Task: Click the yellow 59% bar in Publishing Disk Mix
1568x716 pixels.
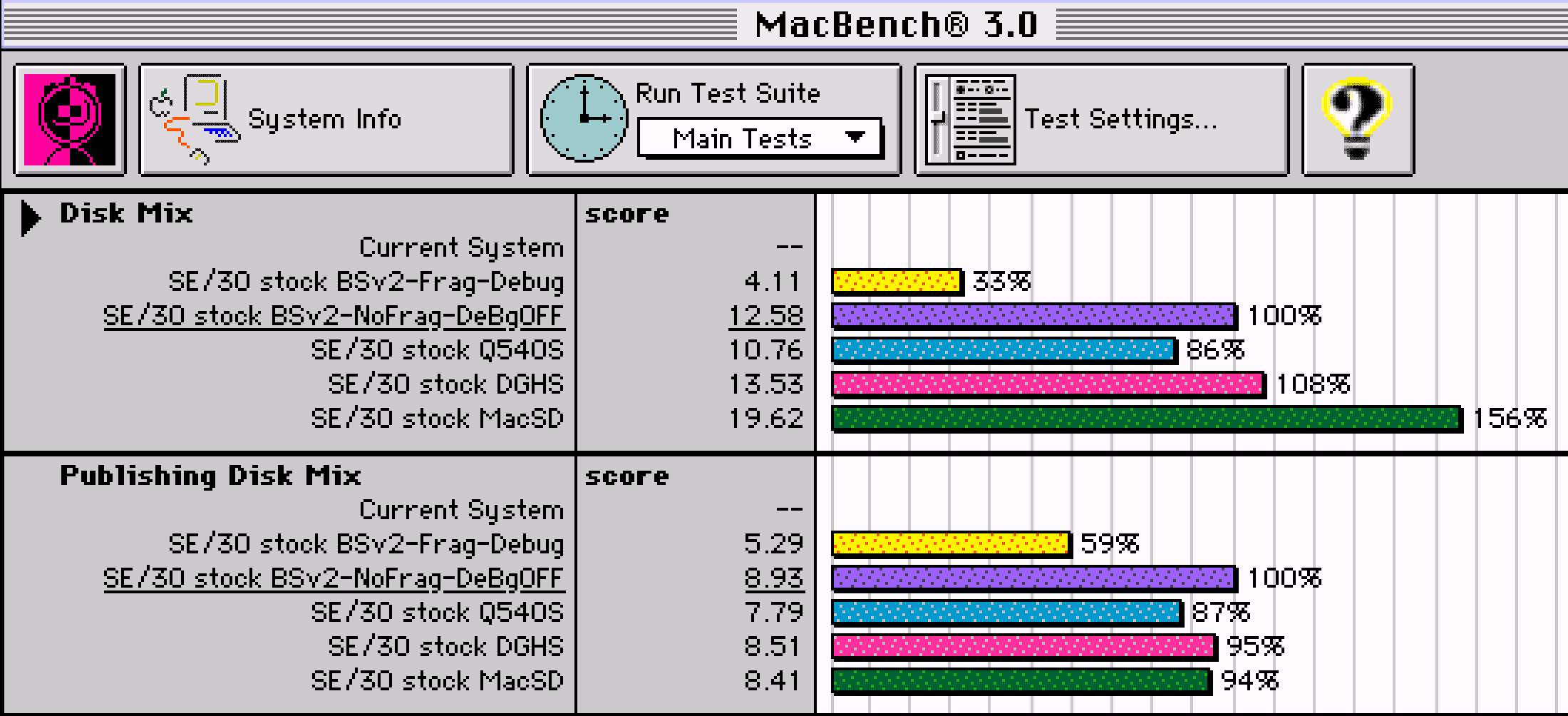Action: click(x=951, y=544)
